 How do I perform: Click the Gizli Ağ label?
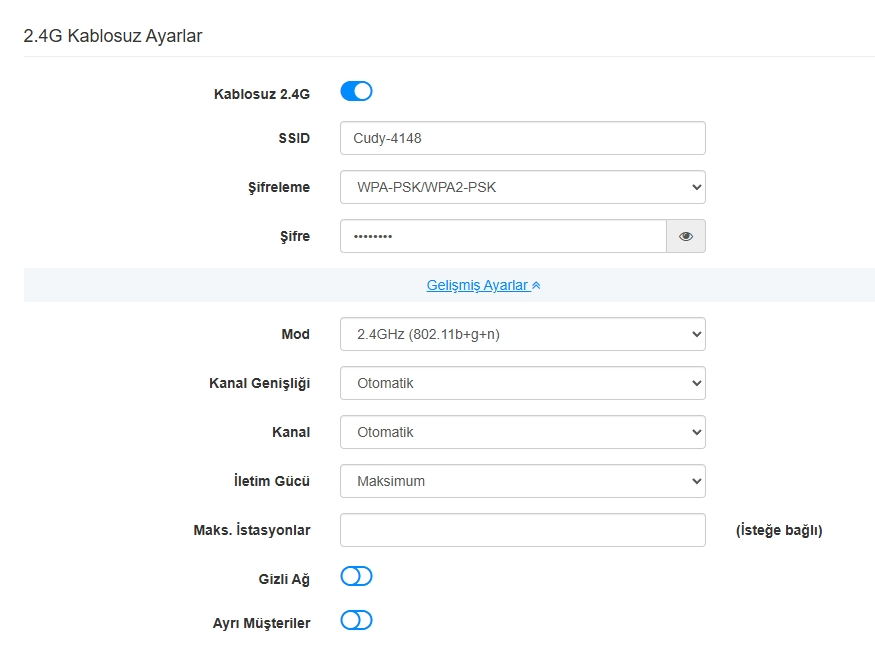tap(284, 579)
